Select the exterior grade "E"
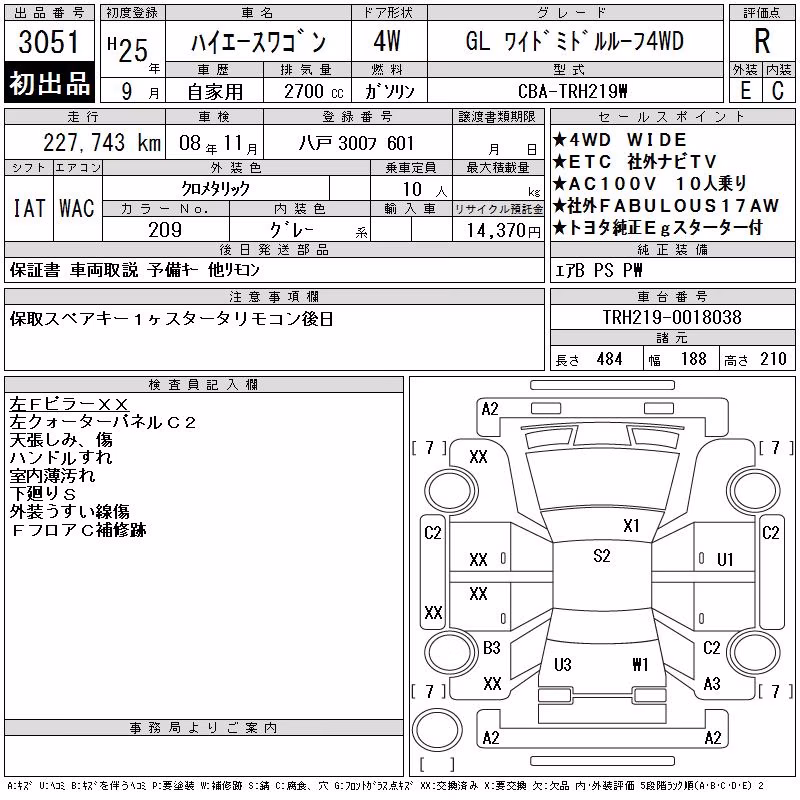800x800 pixels. (745, 91)
